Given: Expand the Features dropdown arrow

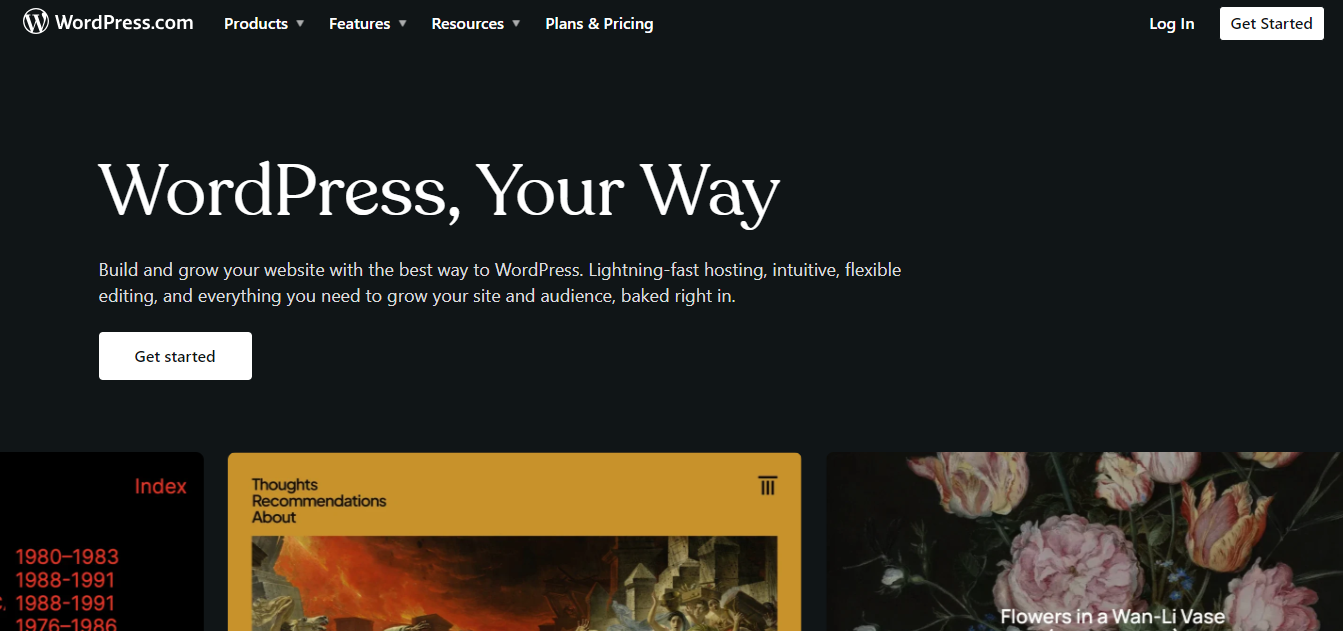Looking at the screenshot, I should pyautogui.click(x=402, y=23).
